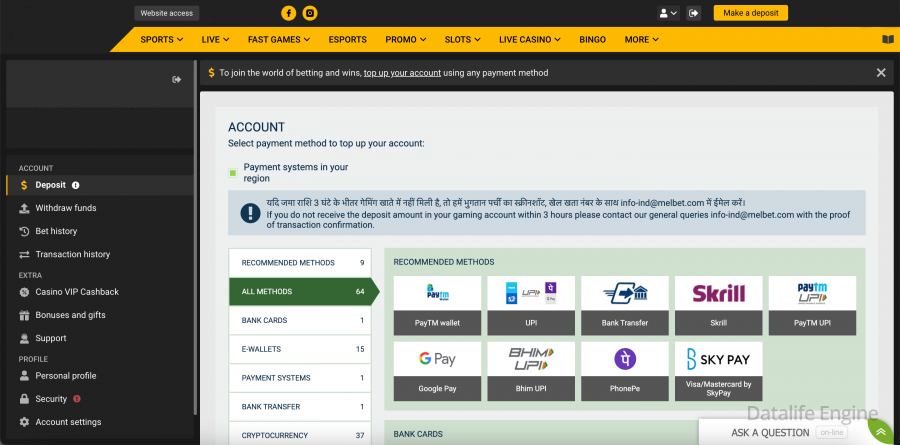Choose the Bhim UPI payment method
The height and width of the screenshot is (445, 900).
531,372
